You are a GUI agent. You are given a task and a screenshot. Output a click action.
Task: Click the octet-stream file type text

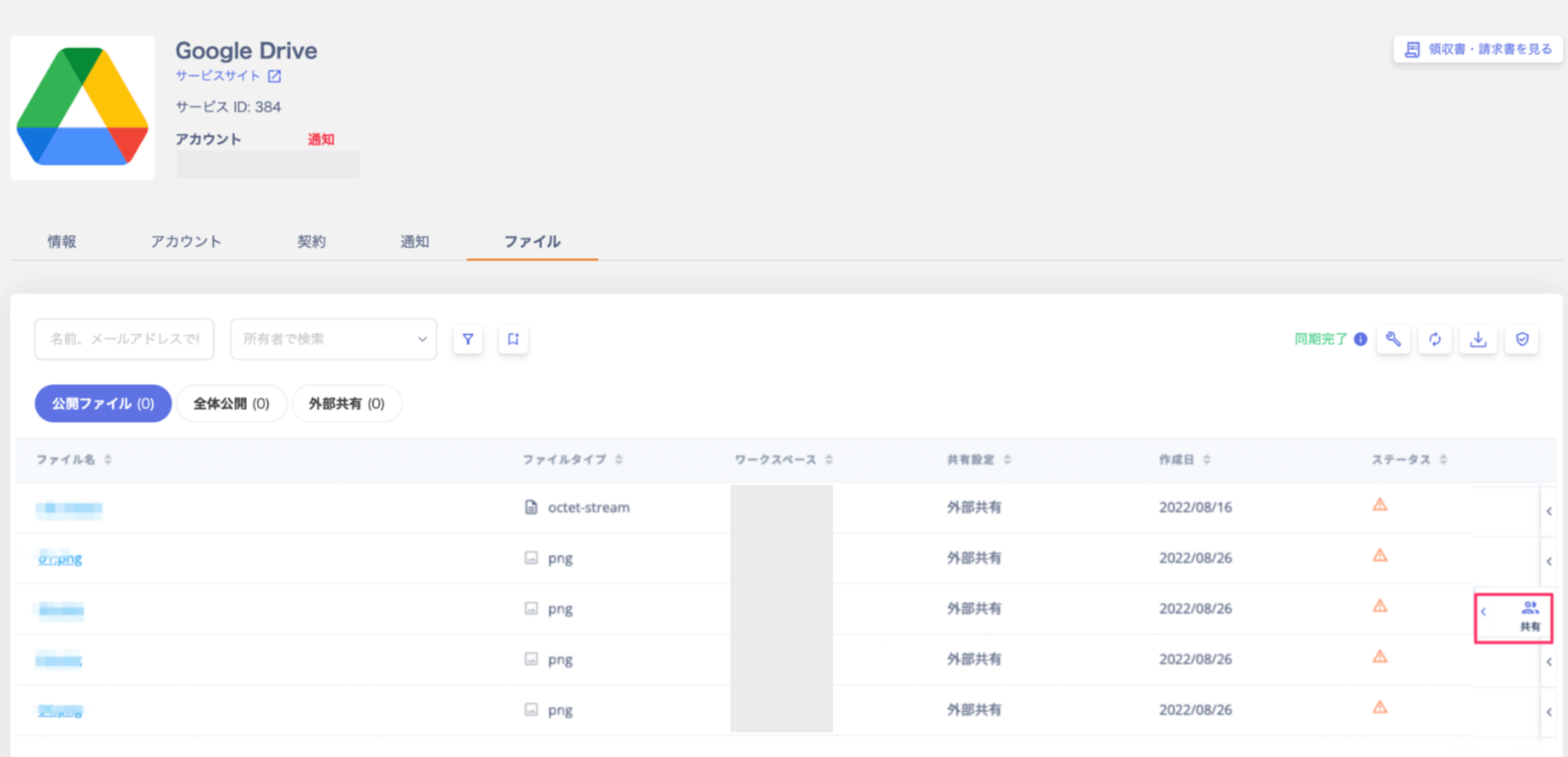point(589,507)
